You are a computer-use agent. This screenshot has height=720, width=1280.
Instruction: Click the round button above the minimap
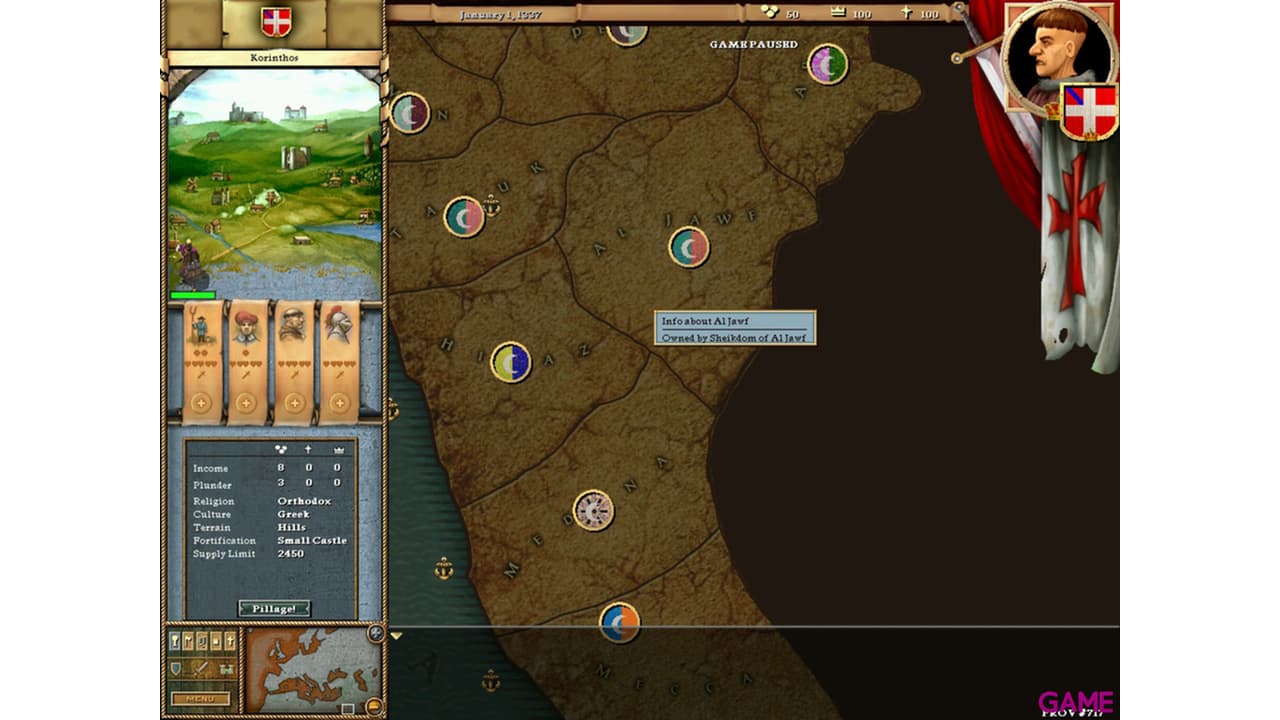pos(375,632)
